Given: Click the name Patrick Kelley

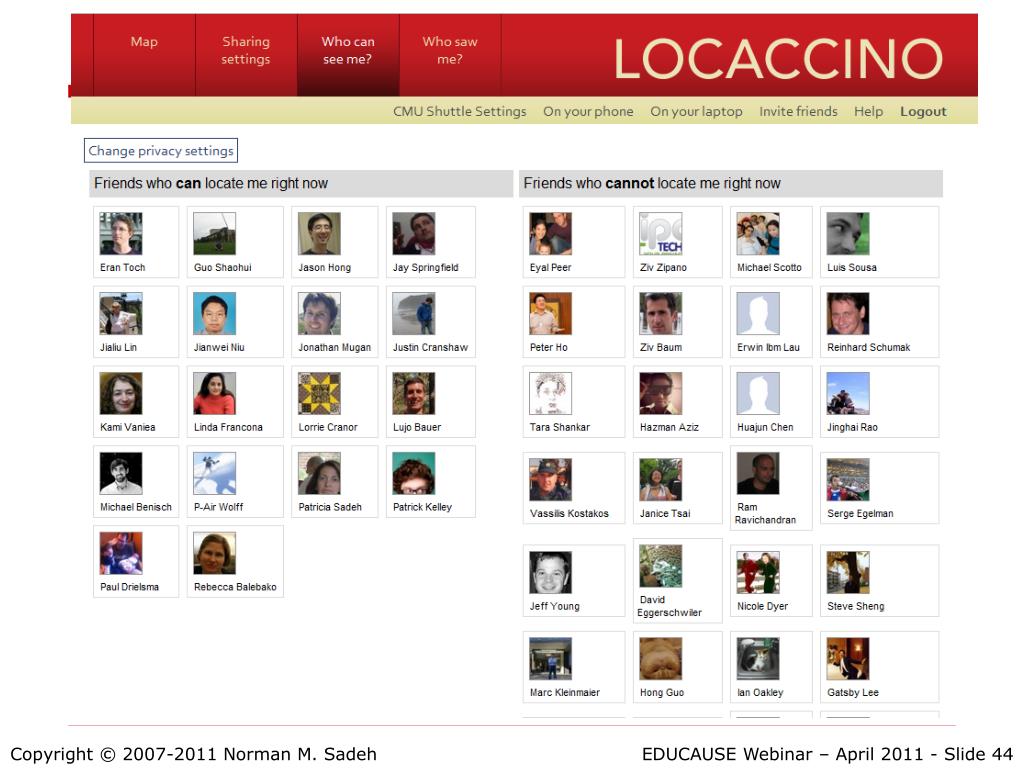Looking at the screenshot, I should [x=422, y=507].
